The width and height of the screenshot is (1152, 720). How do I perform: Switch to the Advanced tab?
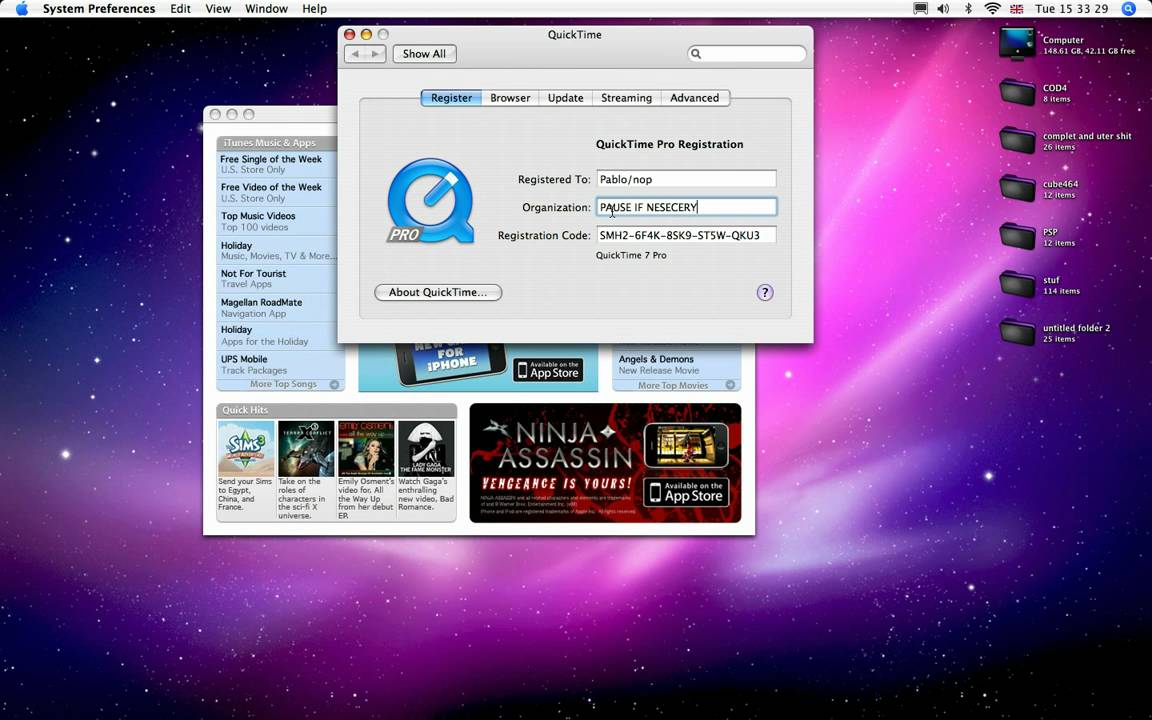(694, 98)
